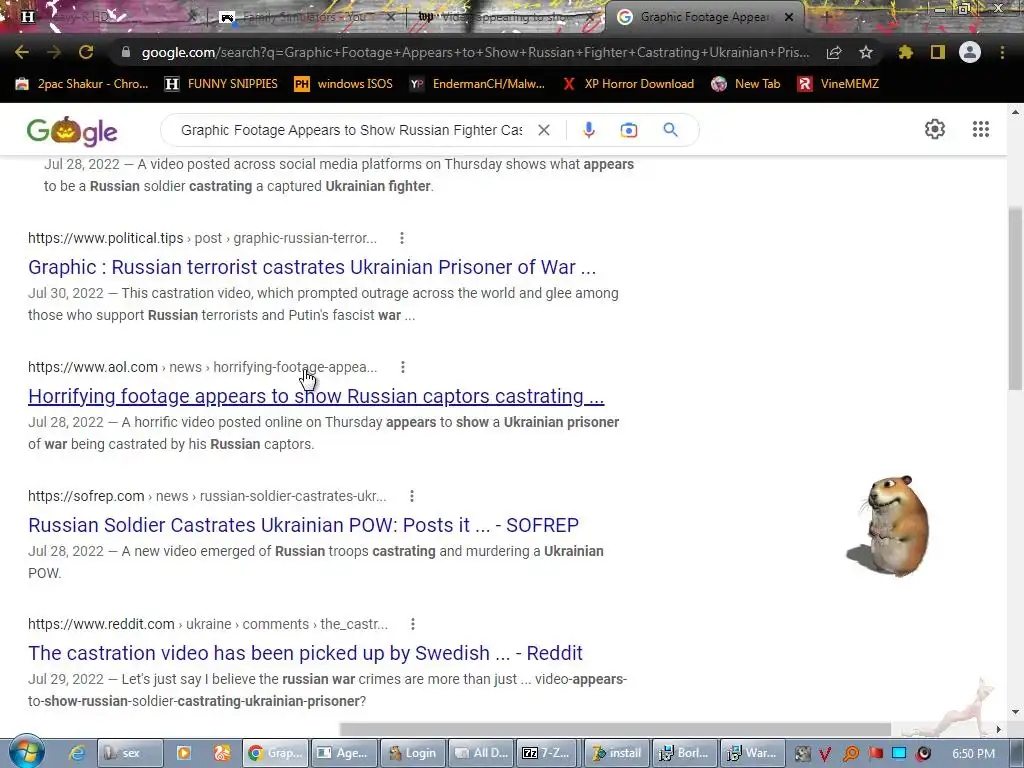Go to Google home via Halloween logo
The height and width of the screenshot is (768, 1024).
point(72,131)
